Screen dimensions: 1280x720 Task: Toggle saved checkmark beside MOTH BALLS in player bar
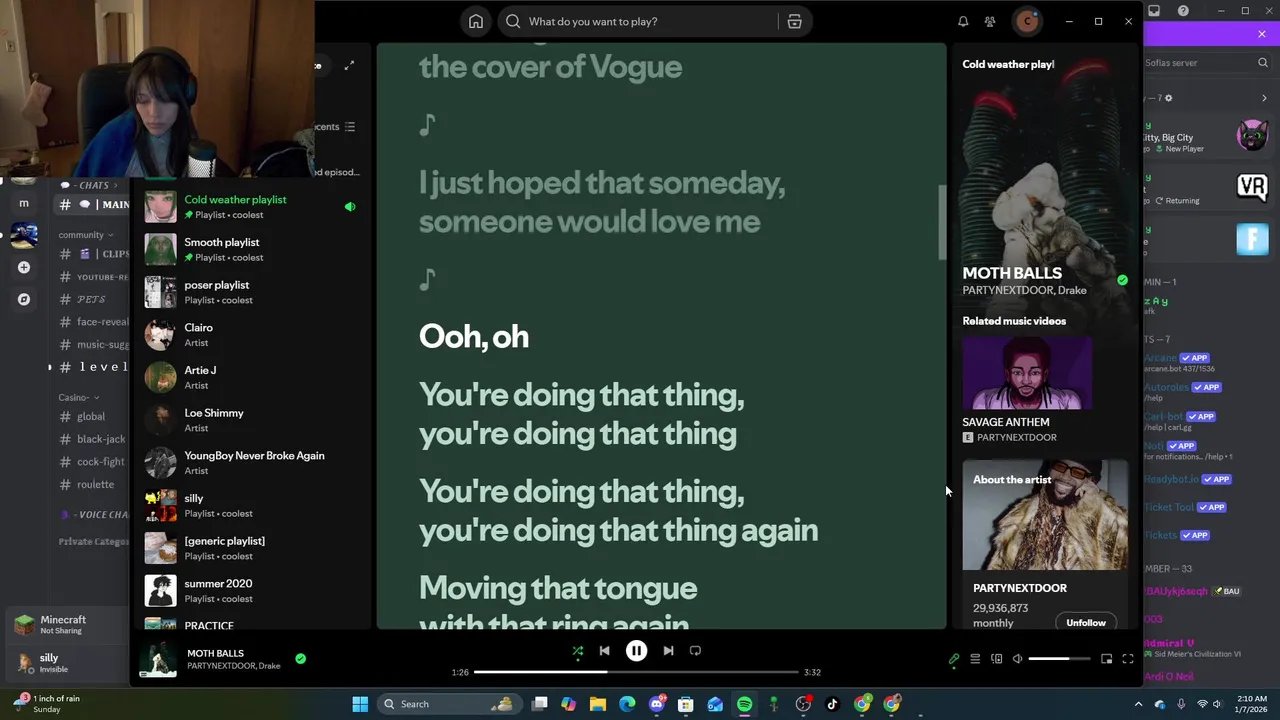300,658
